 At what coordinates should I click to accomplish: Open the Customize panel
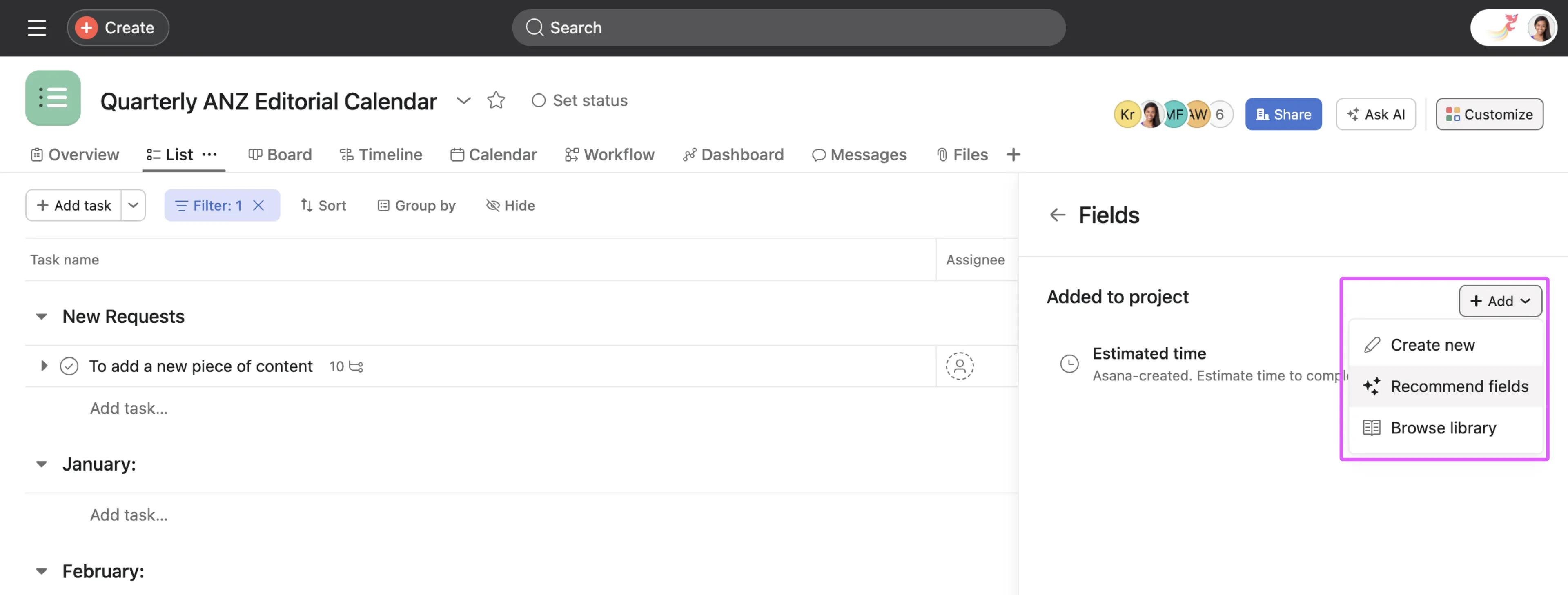[1489, 114]
